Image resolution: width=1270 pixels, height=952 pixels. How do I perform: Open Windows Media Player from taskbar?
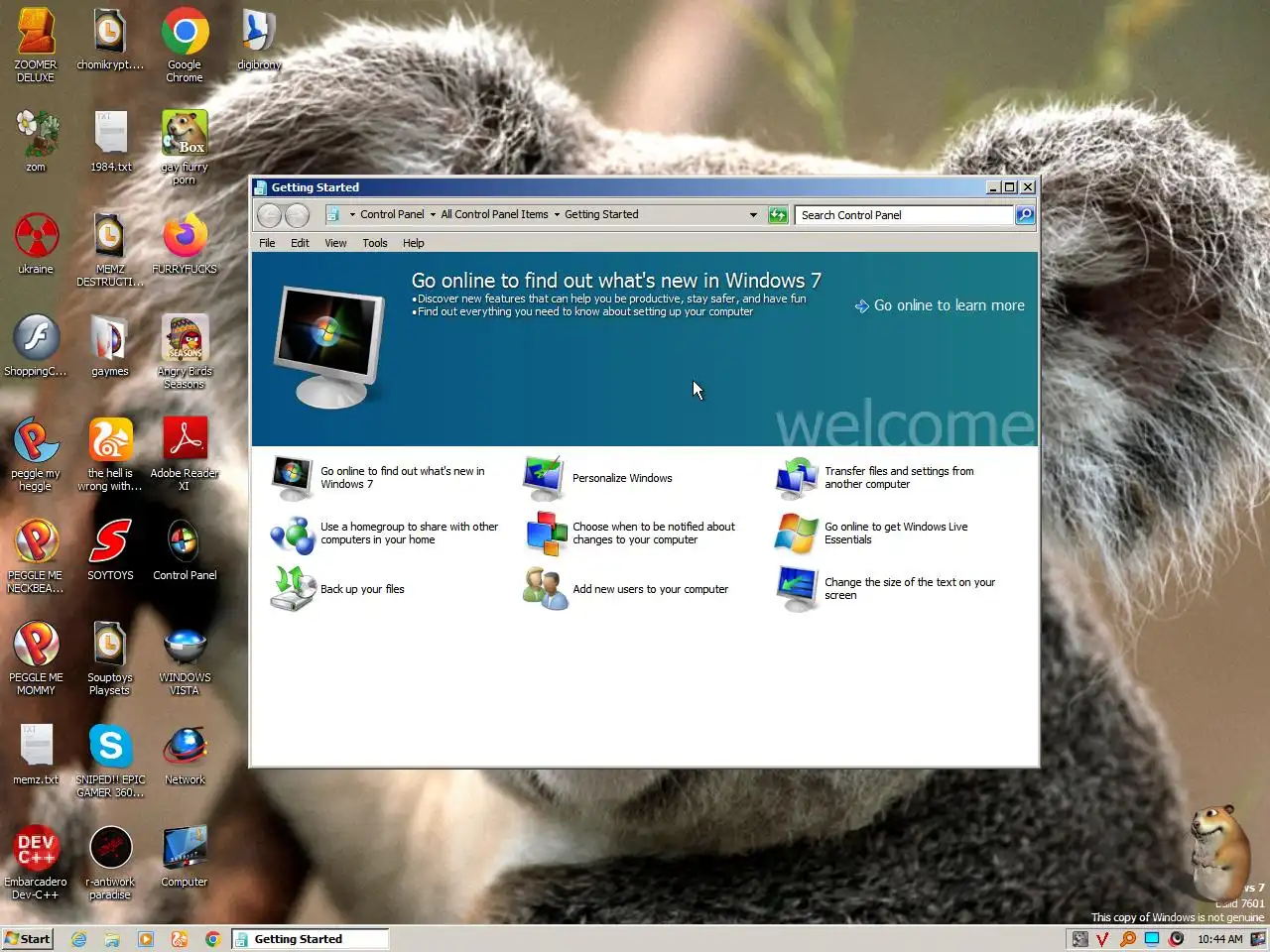pyautogui.click(x=146, y=939)
